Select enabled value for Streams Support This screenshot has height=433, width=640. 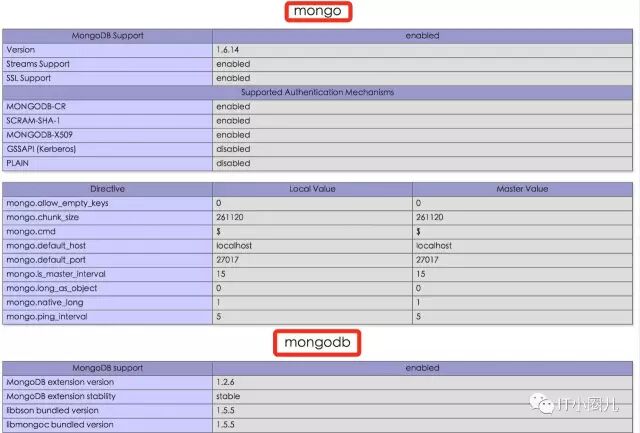[233, 64]
